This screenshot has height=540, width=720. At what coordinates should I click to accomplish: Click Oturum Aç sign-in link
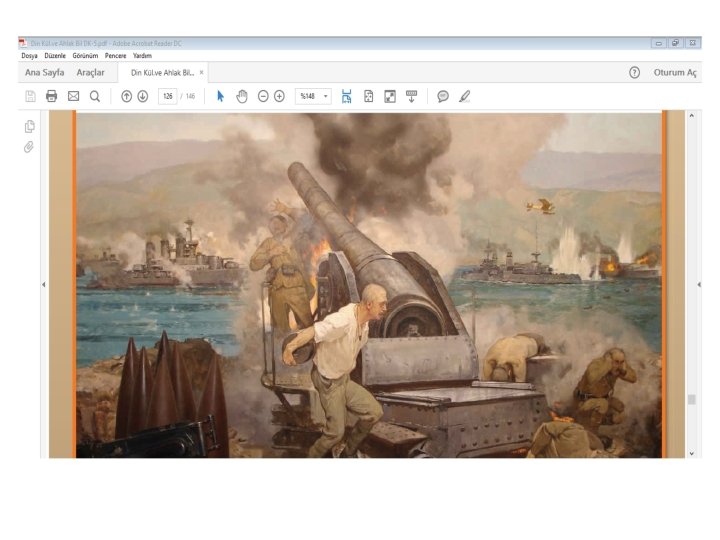click(675, 73)
